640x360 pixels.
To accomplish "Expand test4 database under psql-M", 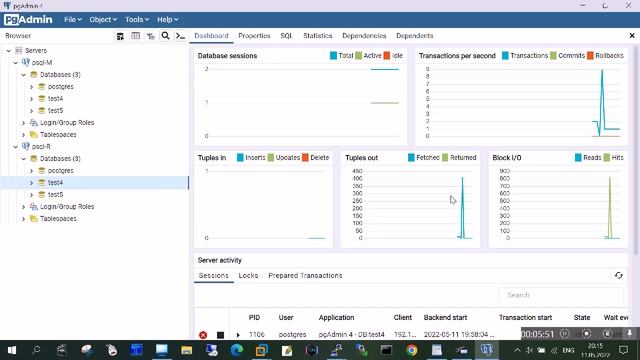I will pos(31,99).
